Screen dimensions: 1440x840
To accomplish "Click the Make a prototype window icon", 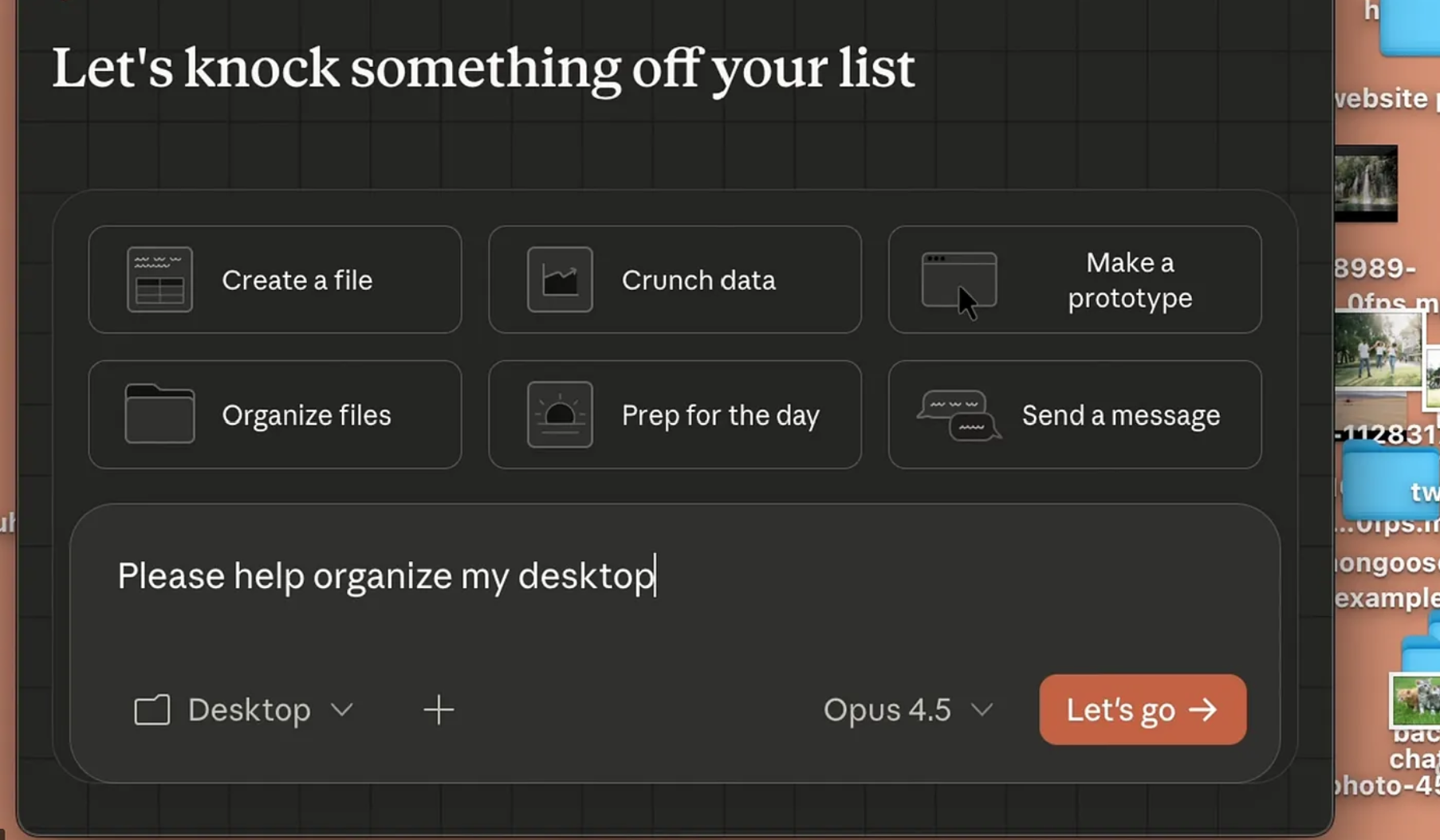I will click(x=958, y=280).
